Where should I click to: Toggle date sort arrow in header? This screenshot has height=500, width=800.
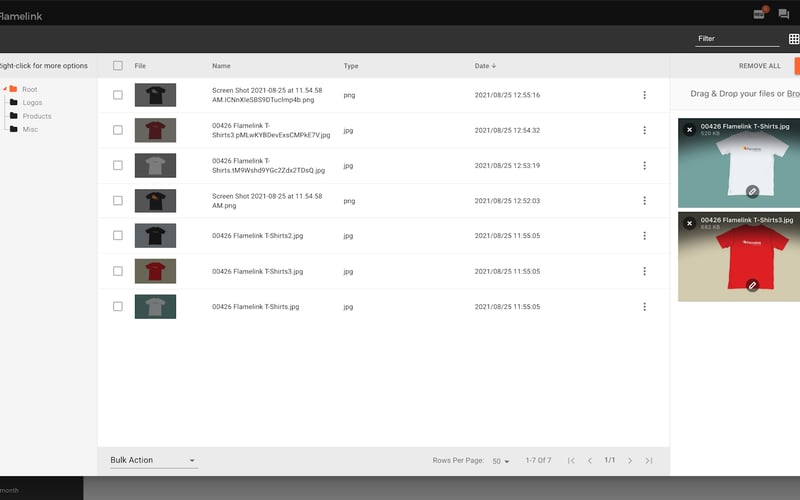tap(494, 66)
